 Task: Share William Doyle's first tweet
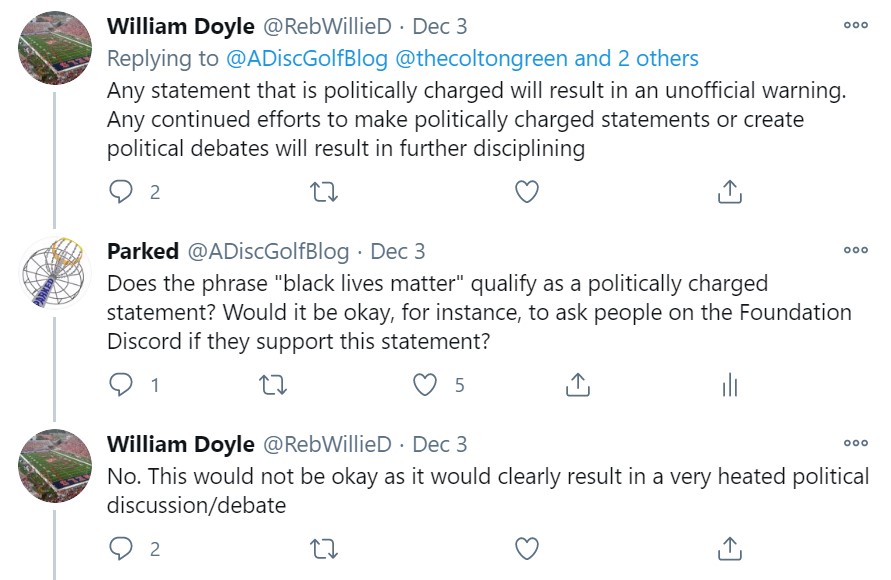click(730, 192)
